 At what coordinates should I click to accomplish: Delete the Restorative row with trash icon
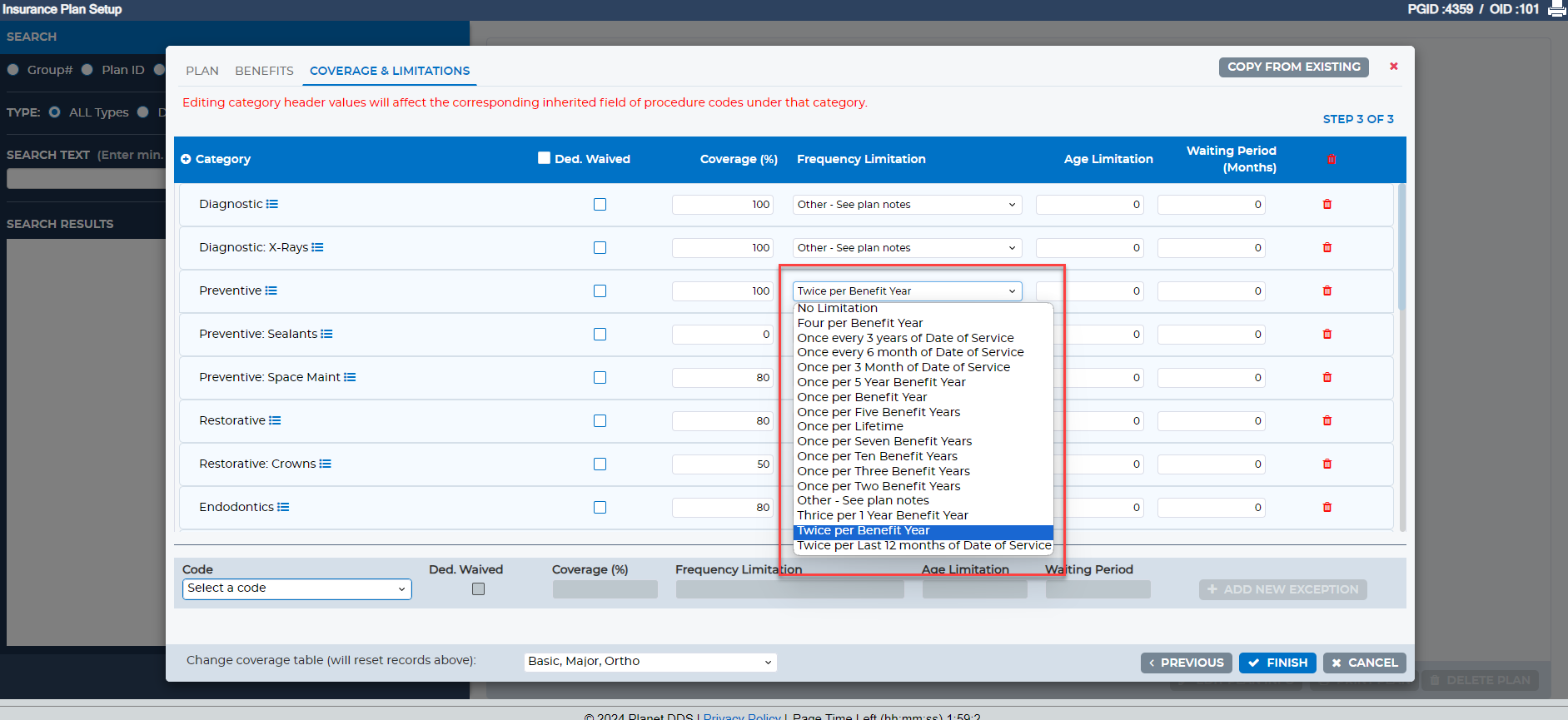(x=1327, y=420)
